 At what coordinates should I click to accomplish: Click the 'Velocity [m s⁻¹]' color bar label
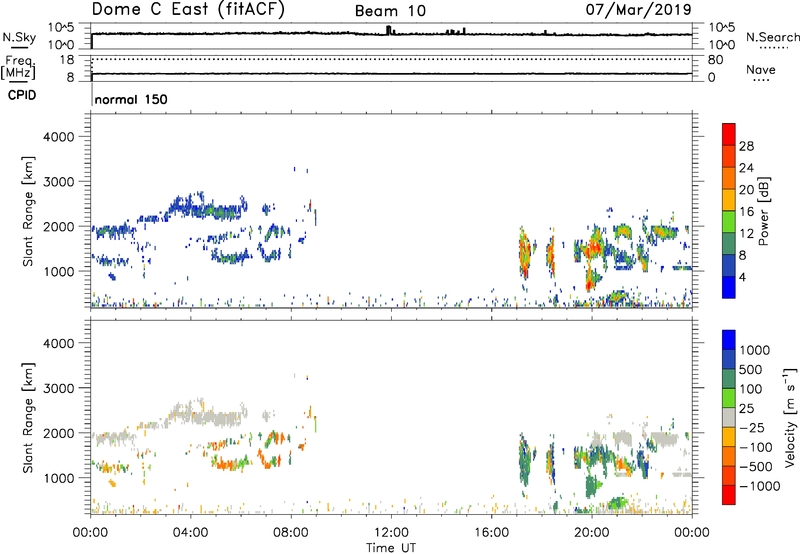click(791, 417)
